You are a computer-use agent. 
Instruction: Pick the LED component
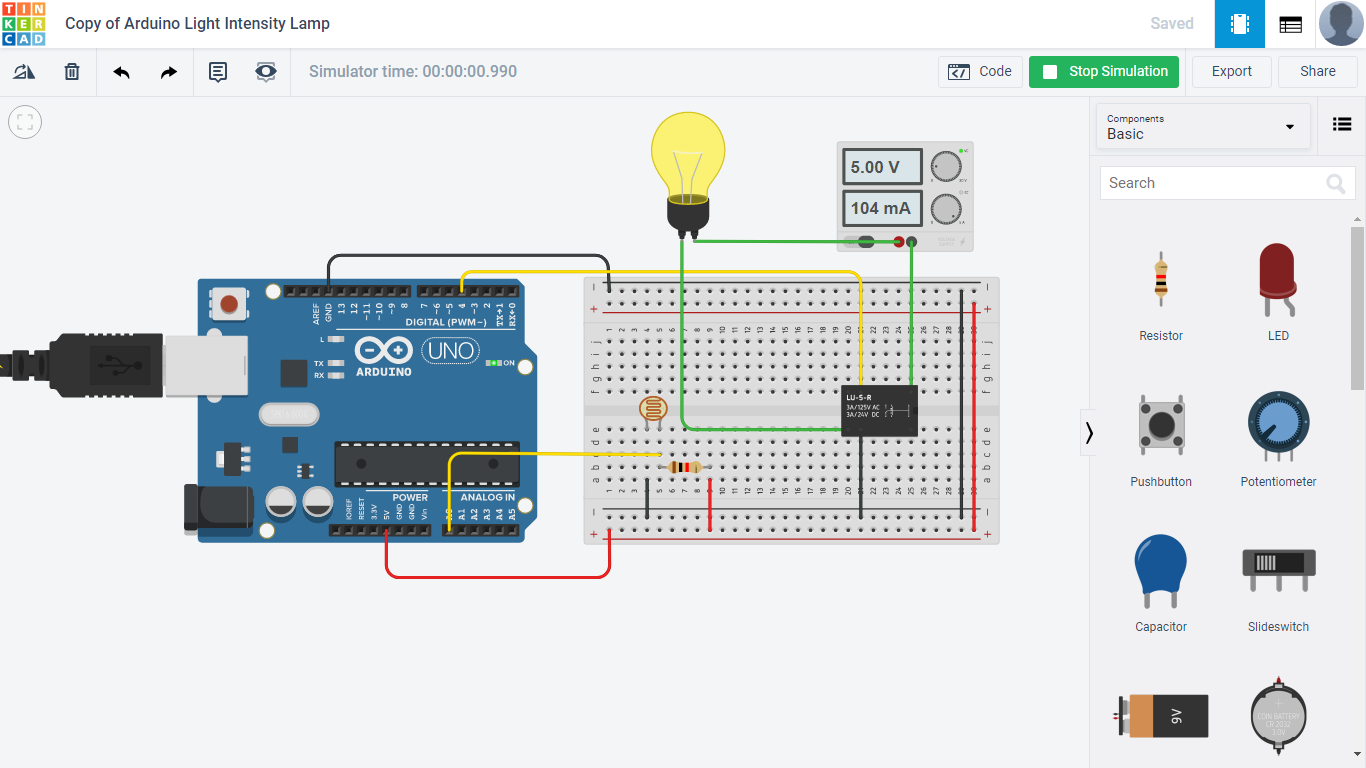click(1278, 292)
